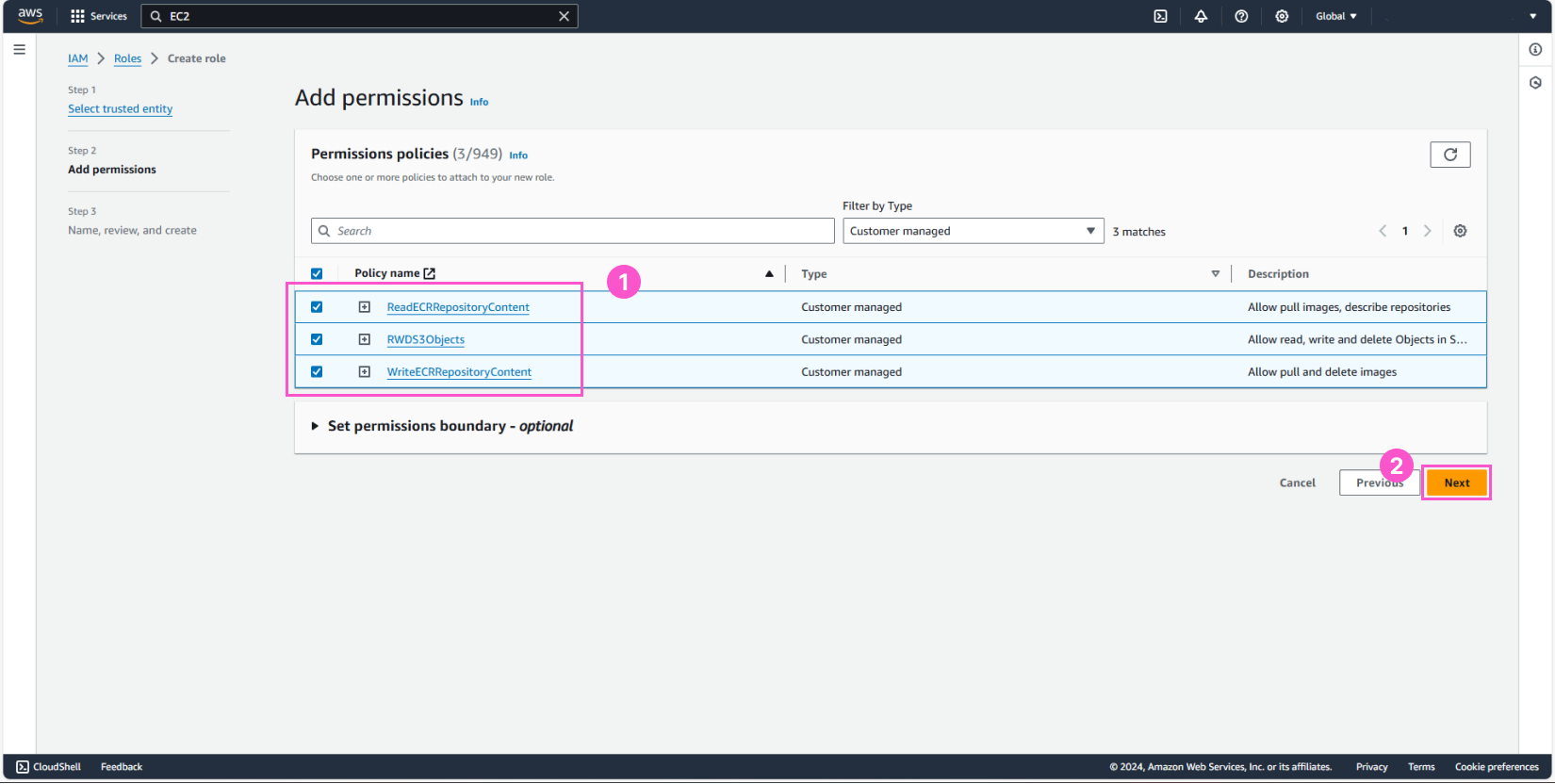Expand ReadECRRepositoryContent policy details
Screen dimensions: 1555x784
[364, 307]
